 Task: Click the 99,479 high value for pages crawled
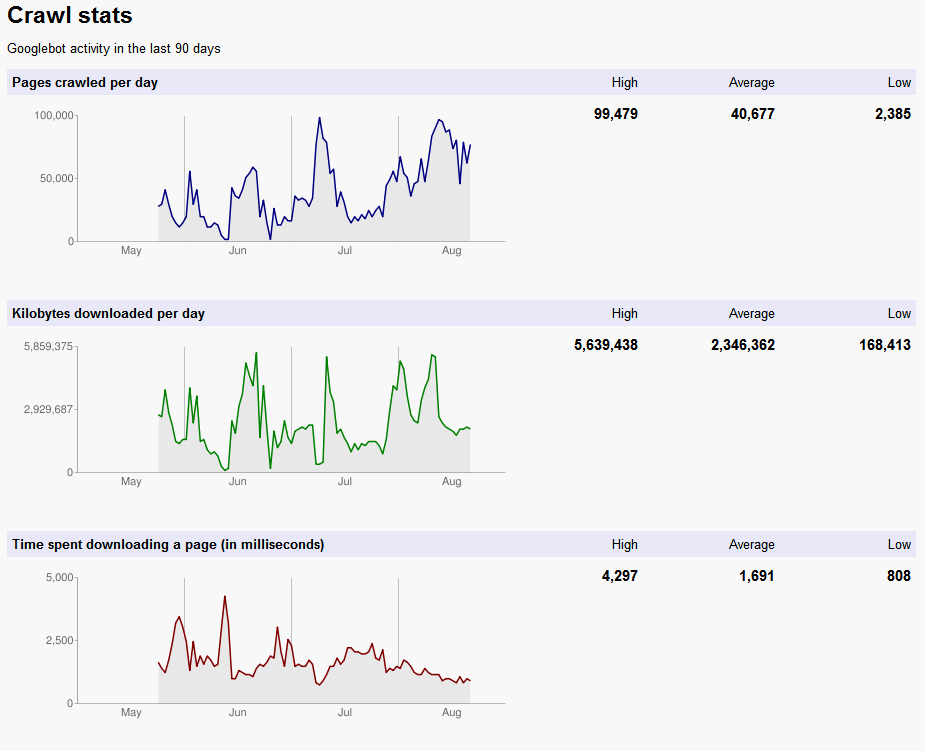point(615,114)
